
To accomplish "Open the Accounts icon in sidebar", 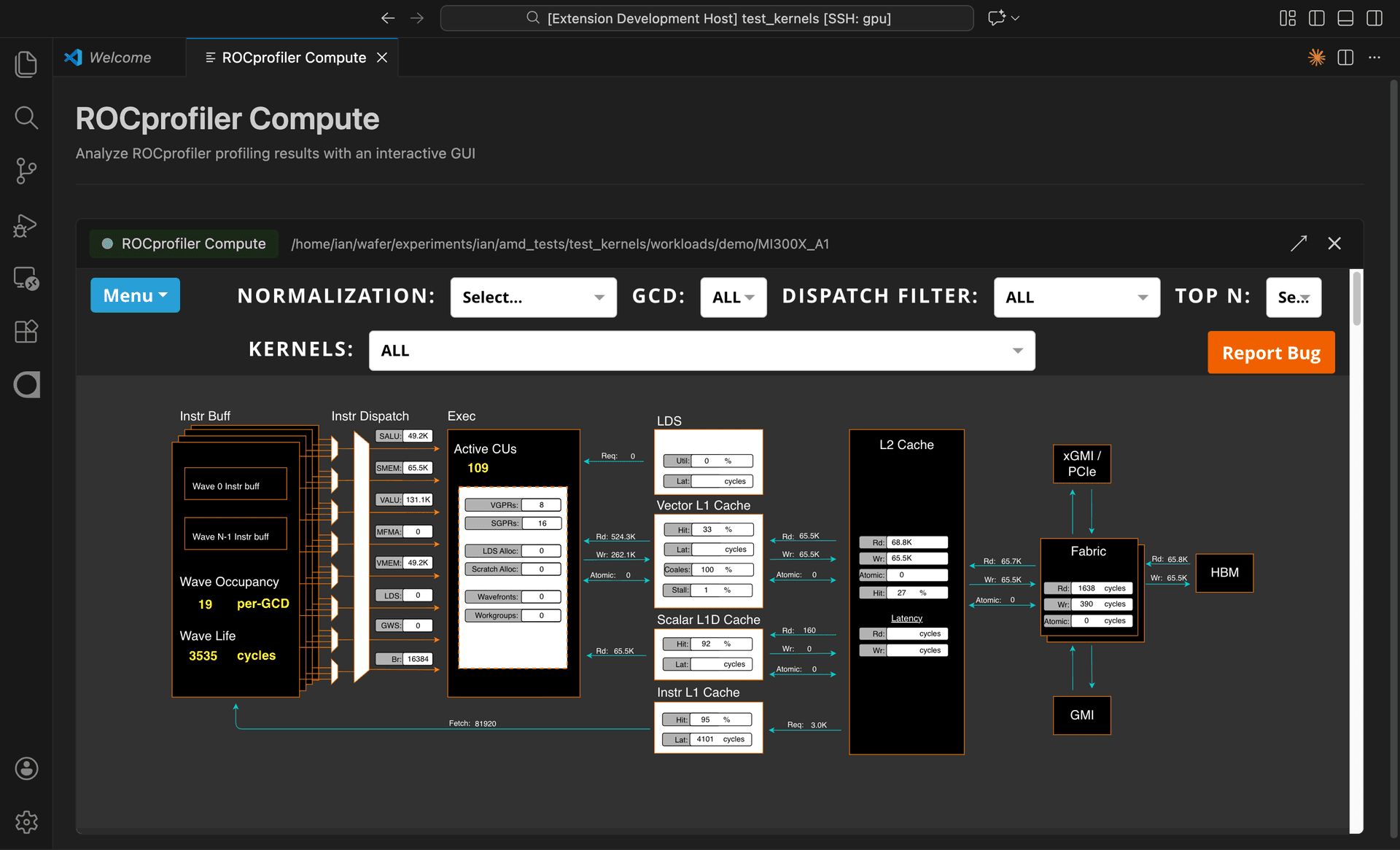I will (x=26, y=768).
